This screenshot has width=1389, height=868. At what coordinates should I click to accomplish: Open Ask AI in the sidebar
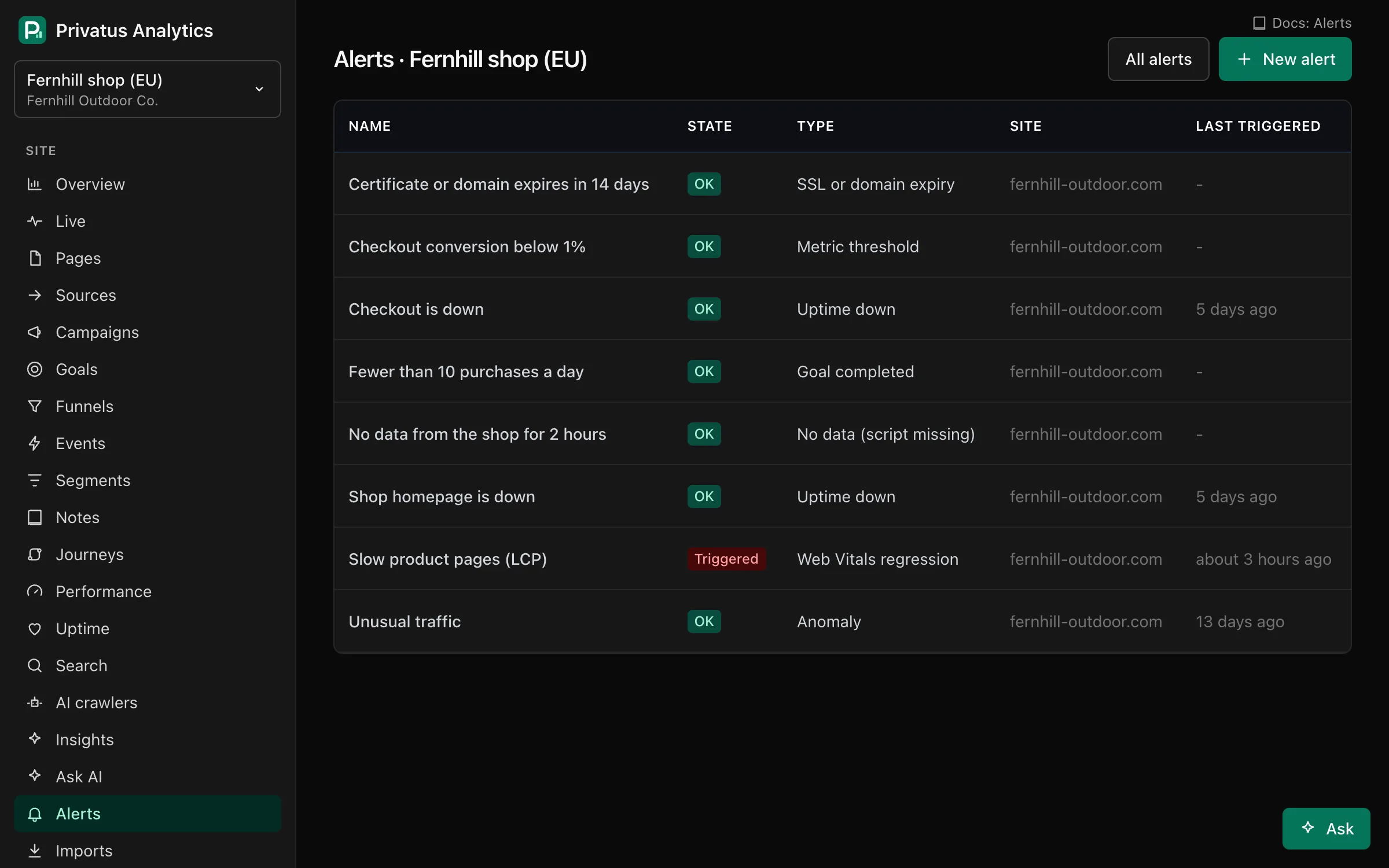(148, 777)
